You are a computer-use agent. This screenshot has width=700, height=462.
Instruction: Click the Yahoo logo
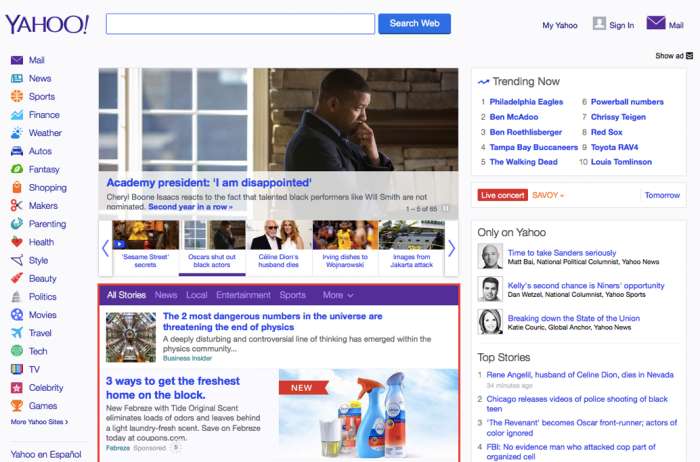point(47,24)
